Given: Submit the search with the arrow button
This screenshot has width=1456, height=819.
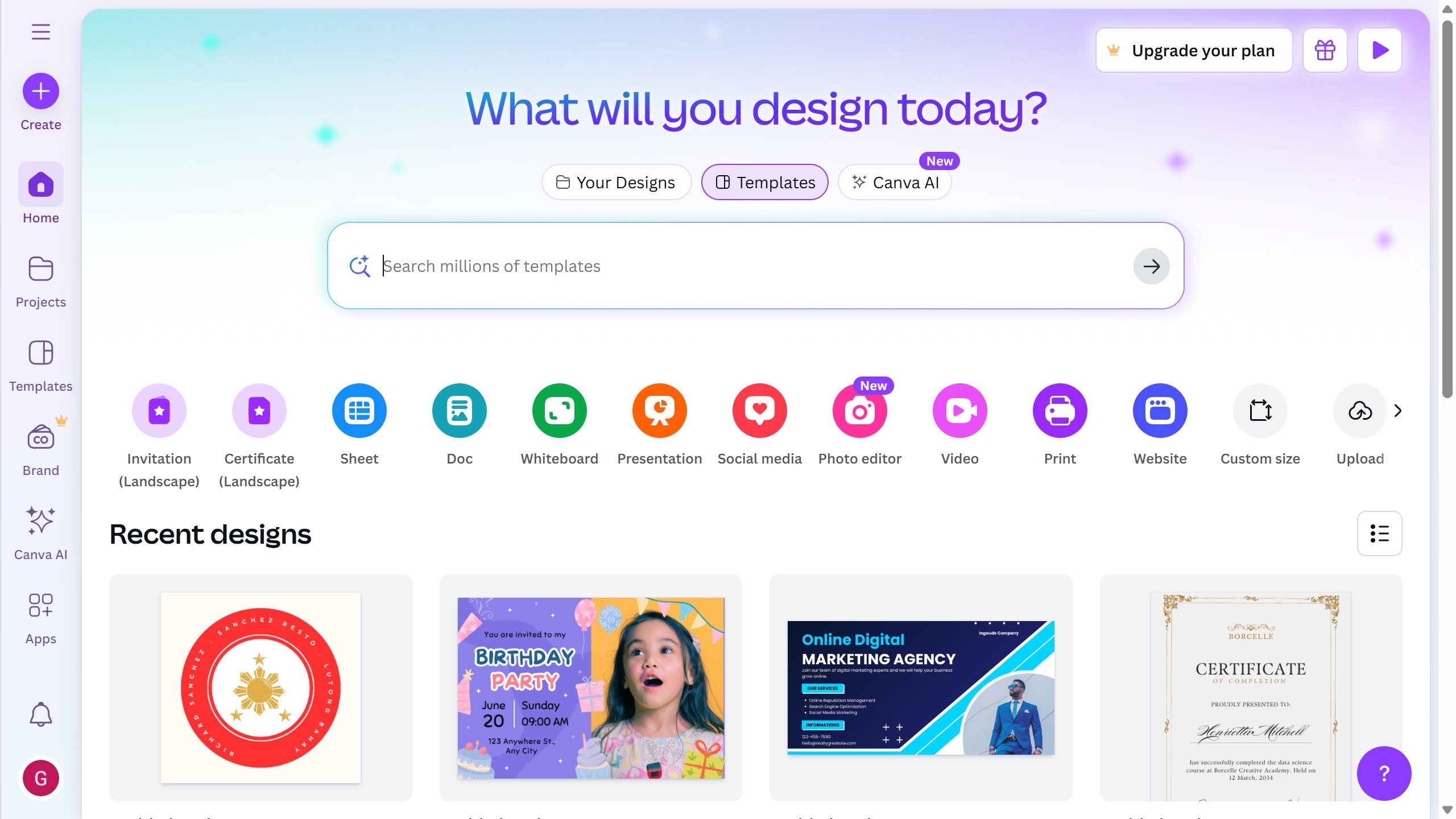Looking at the screenshot, I should [x=1152, y=266].
